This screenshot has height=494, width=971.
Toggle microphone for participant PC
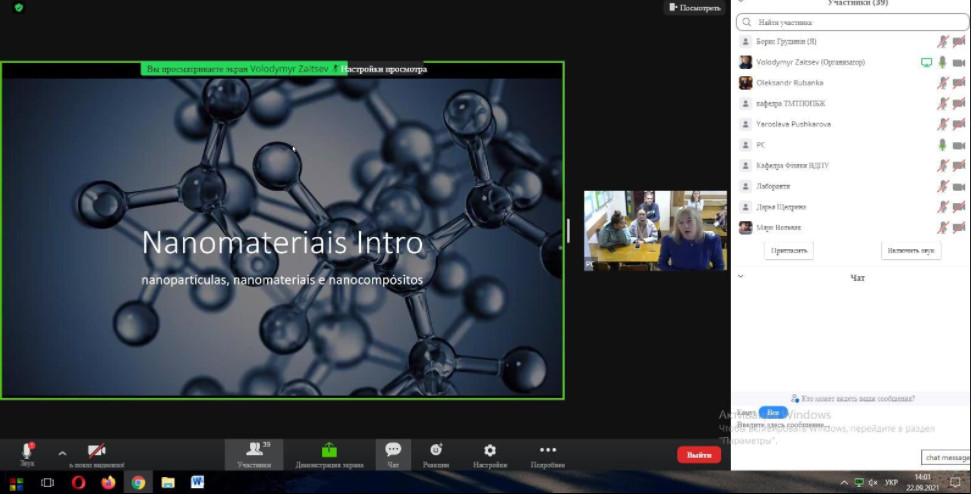point(941,145)
